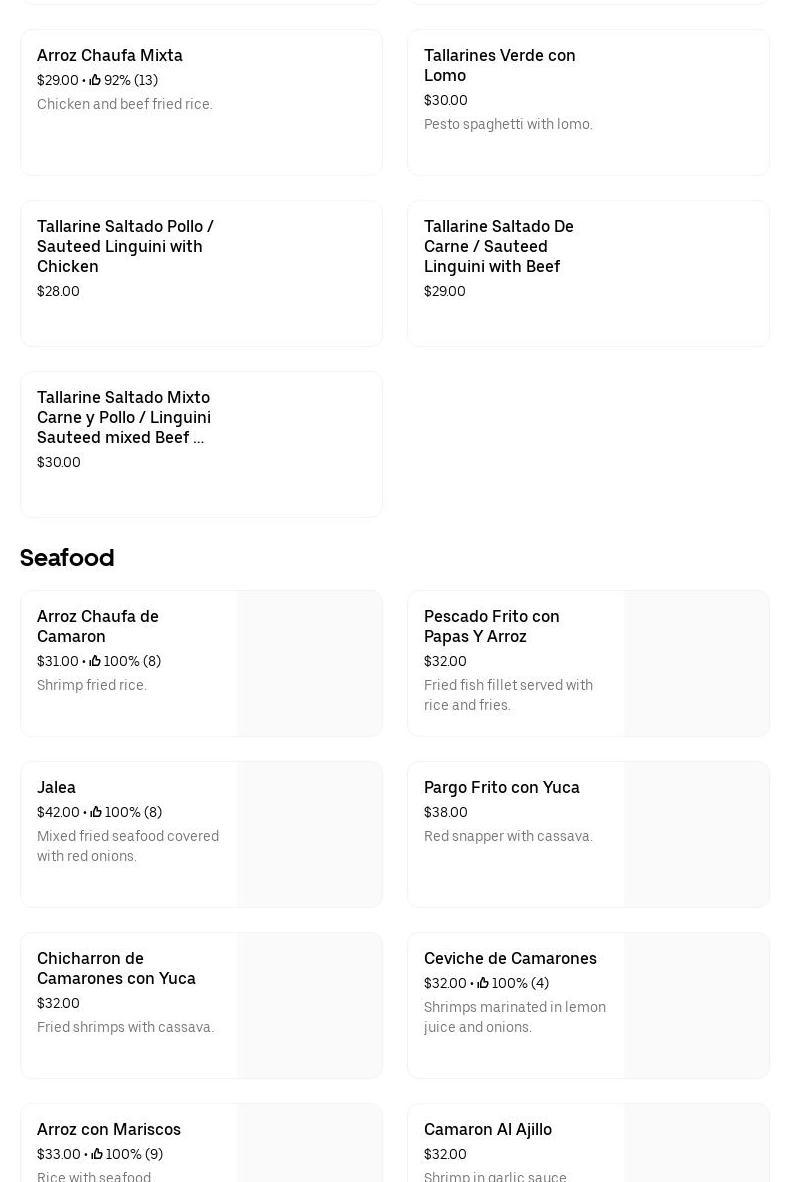
Task: Click thumbs-up icon on Arroz Chaufa de Camaron
Action: pyautogui.click(x=95, y=661)
